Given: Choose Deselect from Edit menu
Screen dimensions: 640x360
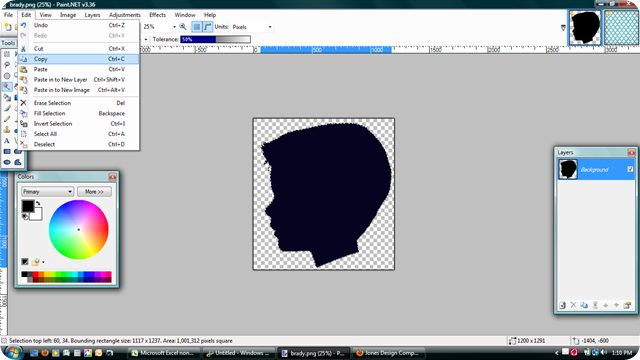Looking at the screenshot, I should [79, 144].
